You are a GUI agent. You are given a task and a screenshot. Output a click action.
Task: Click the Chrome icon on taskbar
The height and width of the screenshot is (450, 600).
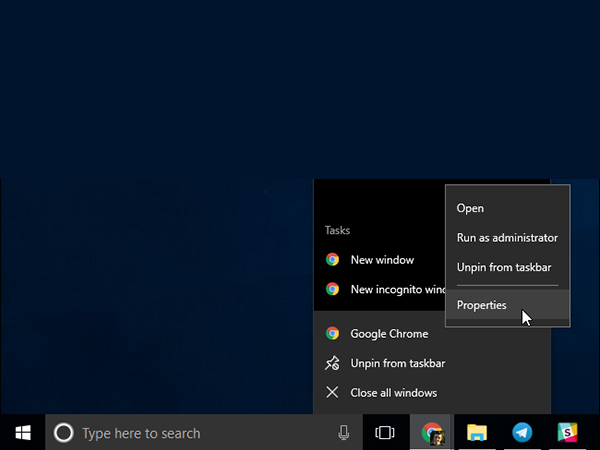point(432,433)
